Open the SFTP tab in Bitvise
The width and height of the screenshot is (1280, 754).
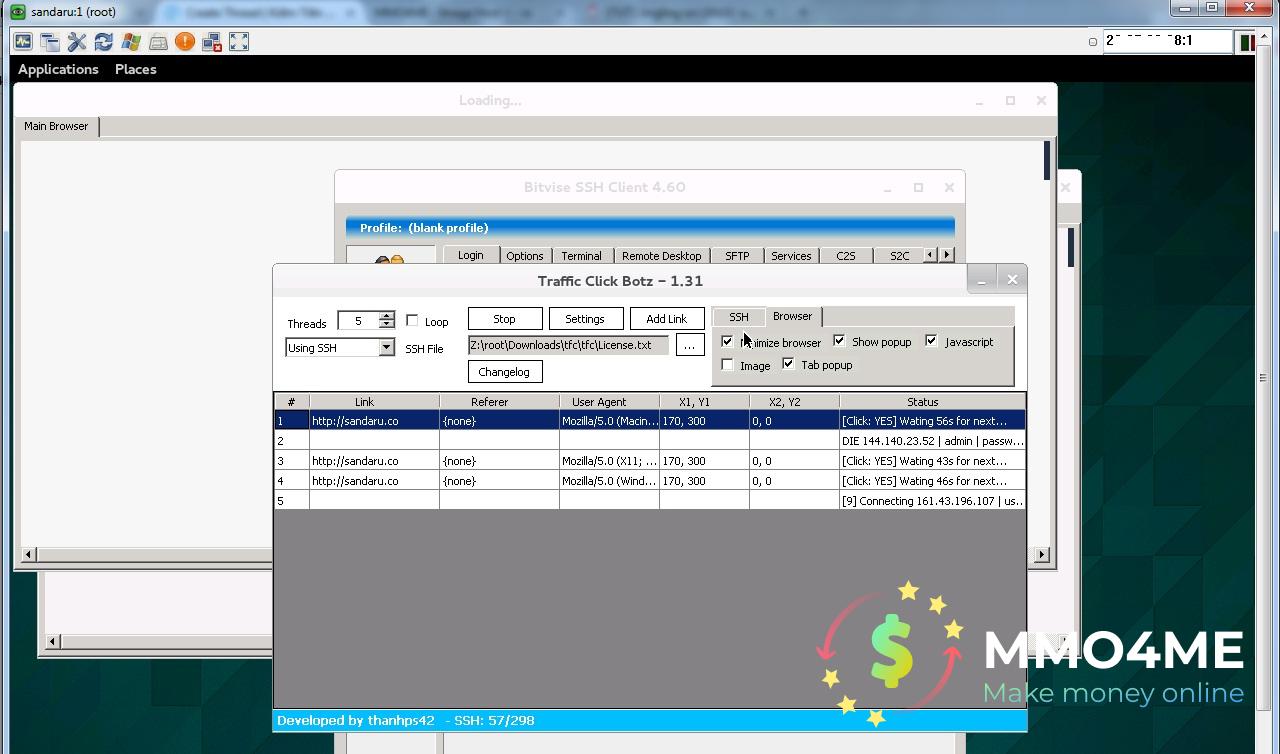[x=737, y=256]
